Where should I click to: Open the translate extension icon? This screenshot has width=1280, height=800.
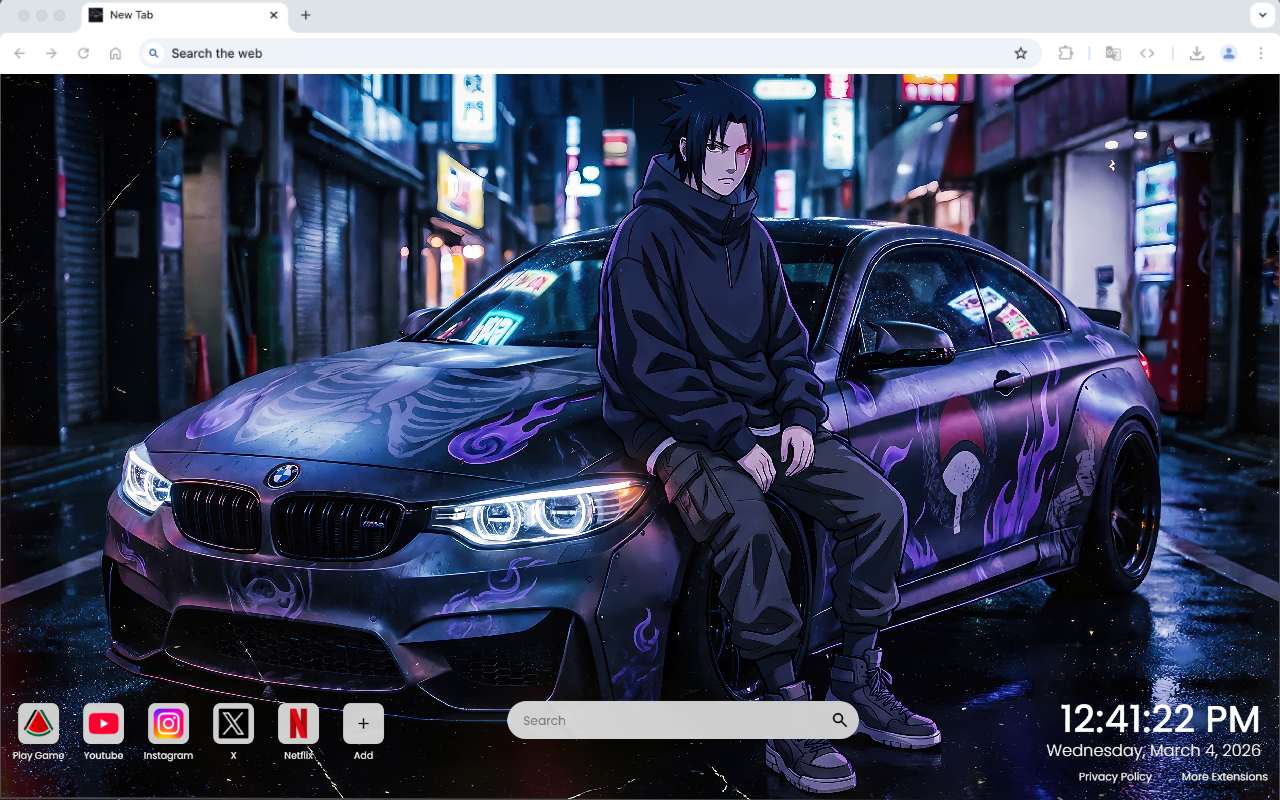pyautogui.click(x=1113, y=53)
